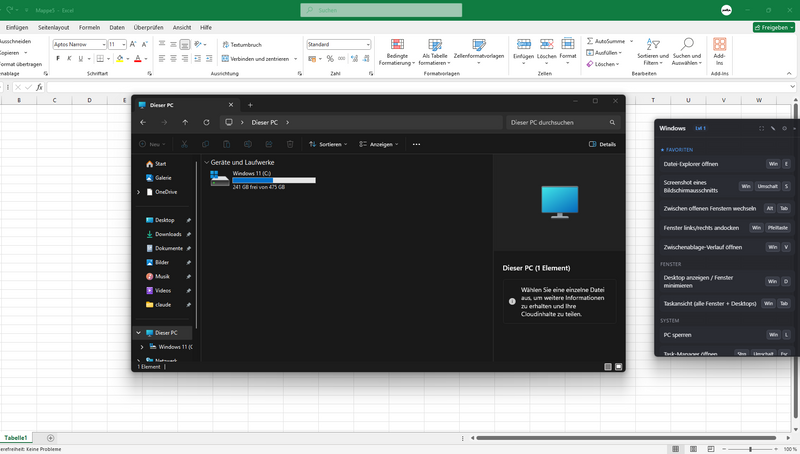Open Suchen und Auswählen menu
Viewport: 800px width, 454px height.
coord(687,52)
